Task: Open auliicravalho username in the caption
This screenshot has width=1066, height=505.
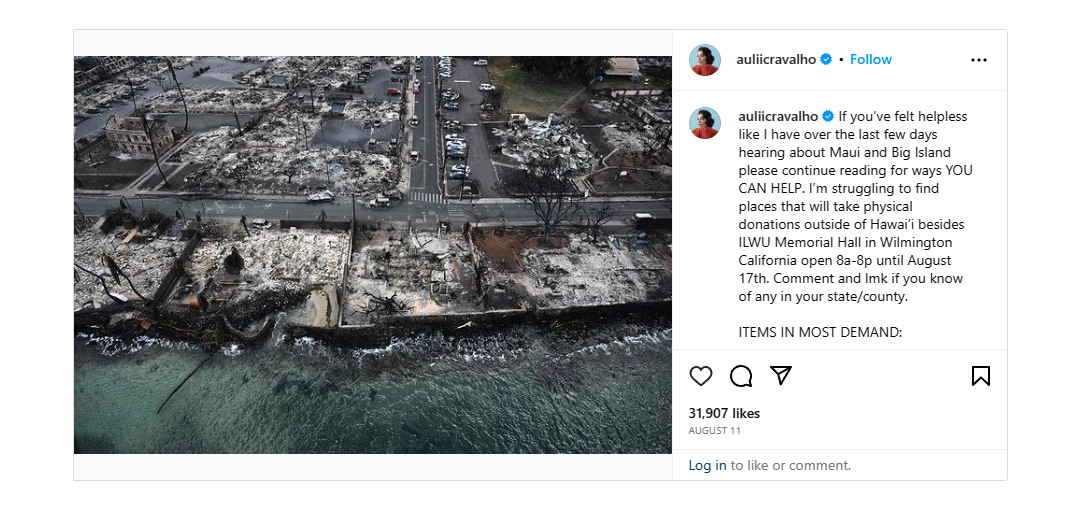Action: coord(778,116)
